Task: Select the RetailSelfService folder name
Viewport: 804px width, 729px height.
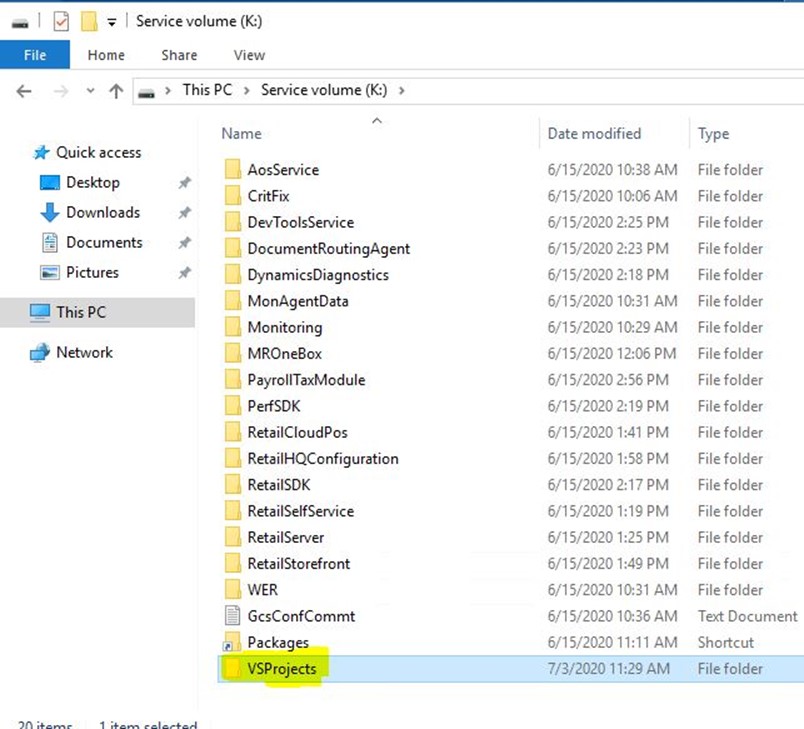Action: pos(301,511)
